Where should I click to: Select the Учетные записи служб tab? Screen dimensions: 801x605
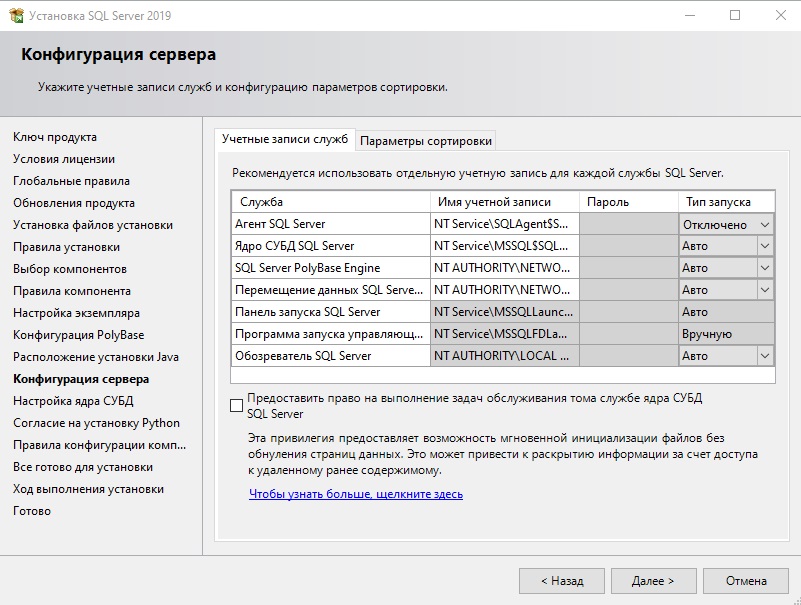(x=285, y=139)
